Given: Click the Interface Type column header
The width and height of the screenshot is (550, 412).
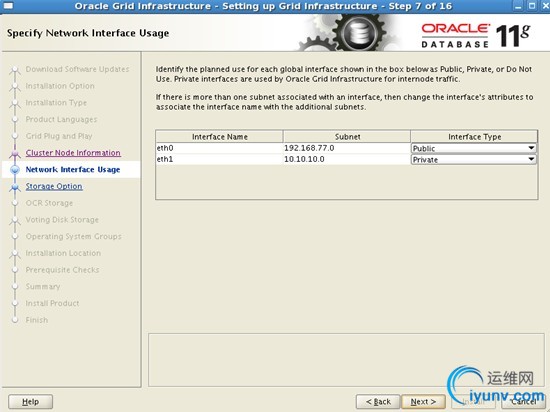Looking at the screenshot, I should (474, 137).
